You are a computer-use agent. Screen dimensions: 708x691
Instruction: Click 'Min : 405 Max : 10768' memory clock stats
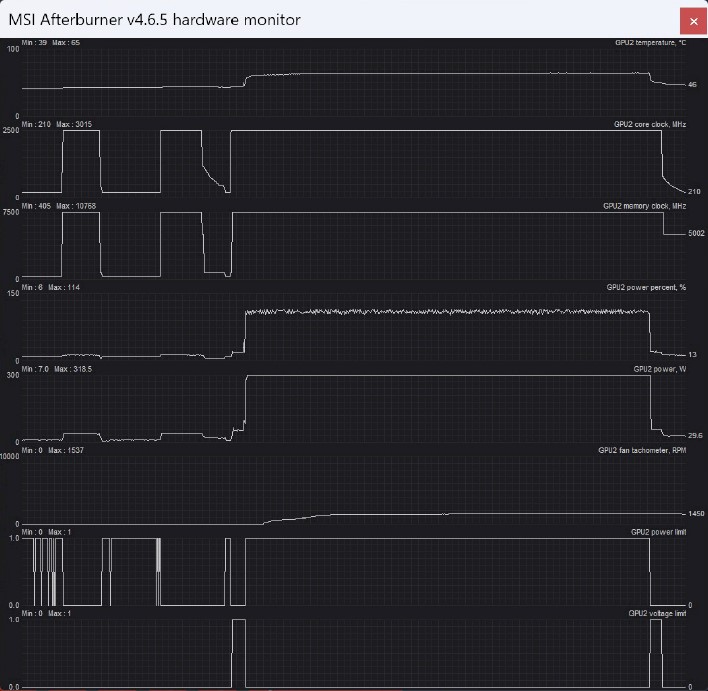pyautogui.click(x=59, y=206)
